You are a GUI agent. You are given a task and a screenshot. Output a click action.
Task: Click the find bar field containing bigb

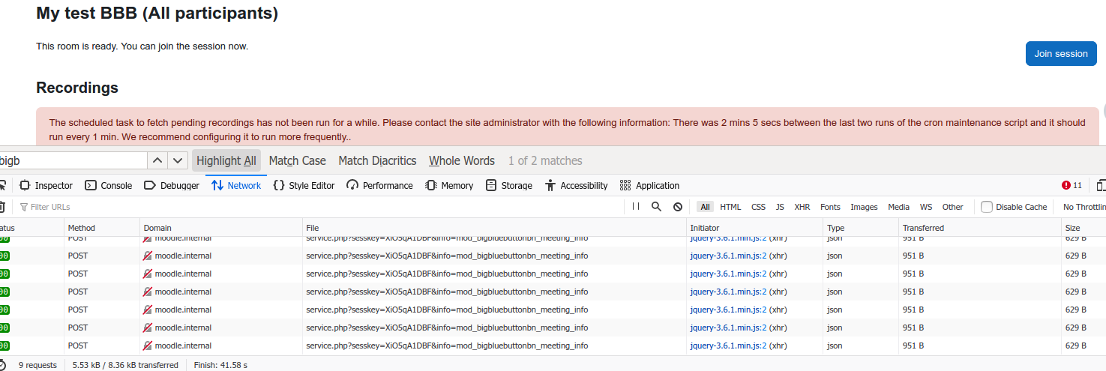[73, 161]
